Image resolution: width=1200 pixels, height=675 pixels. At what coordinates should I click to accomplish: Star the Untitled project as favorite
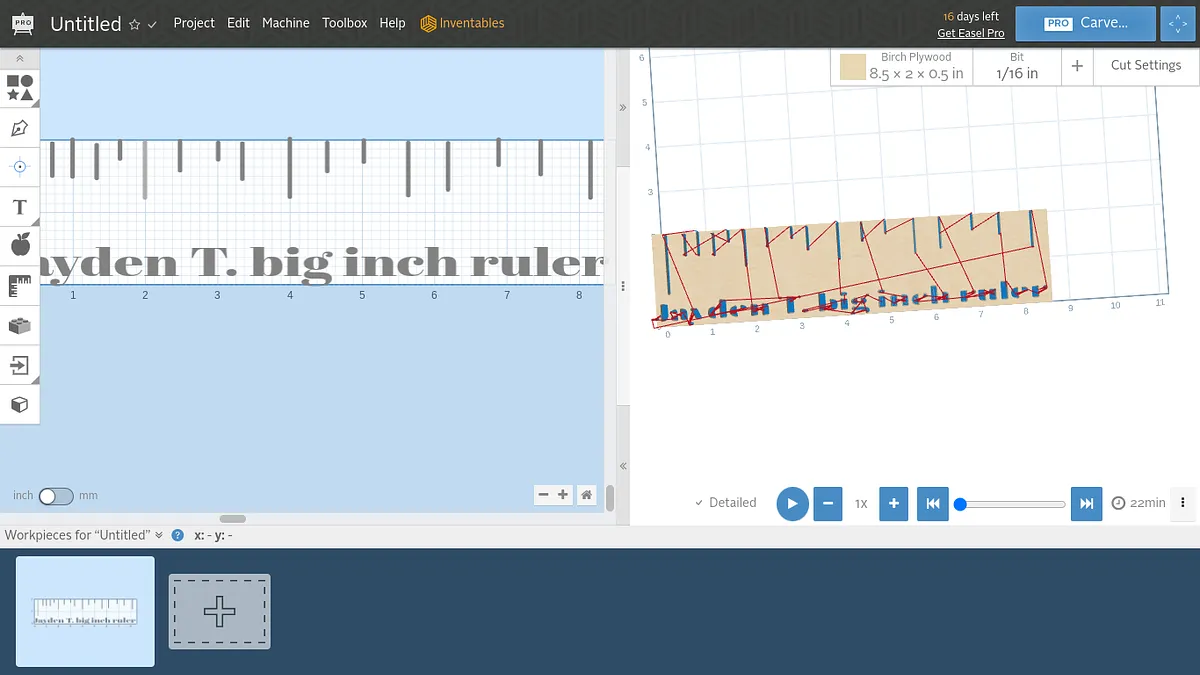click(x=135, y=24)
